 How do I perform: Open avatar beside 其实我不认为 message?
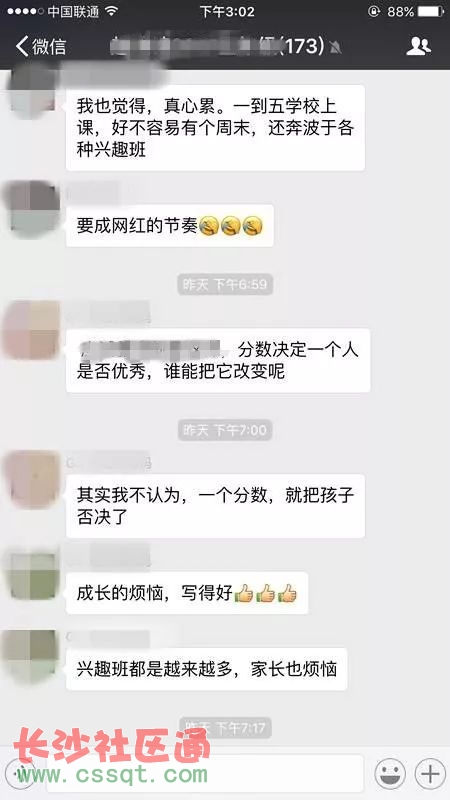[32, 479]
